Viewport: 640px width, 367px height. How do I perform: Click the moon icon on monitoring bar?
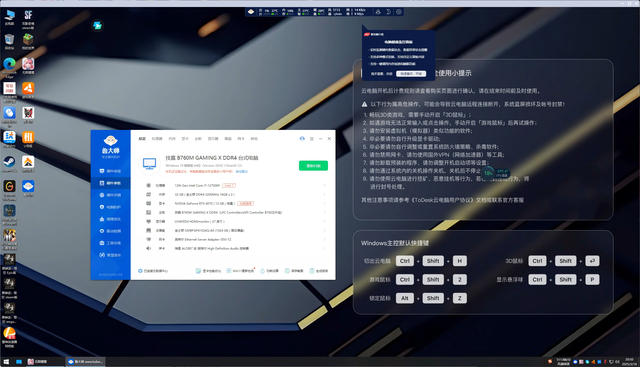(389, 12)
